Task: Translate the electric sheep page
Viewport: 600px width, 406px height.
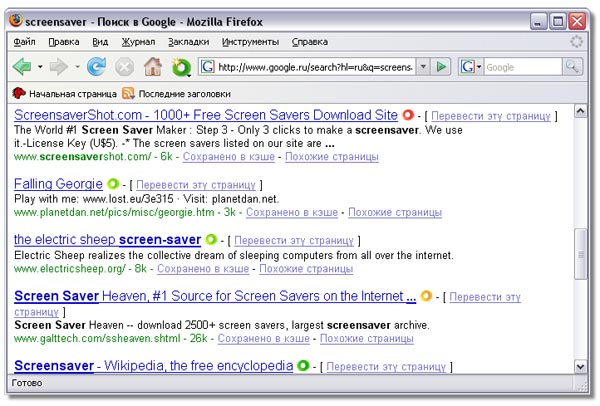Action: point(294,241)
